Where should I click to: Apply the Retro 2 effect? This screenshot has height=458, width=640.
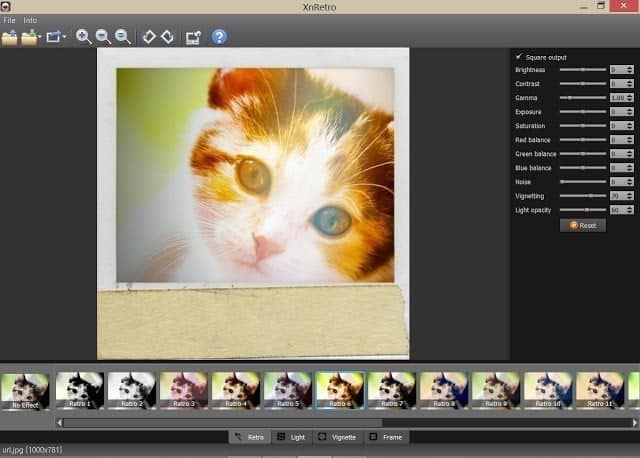point(132,390)
